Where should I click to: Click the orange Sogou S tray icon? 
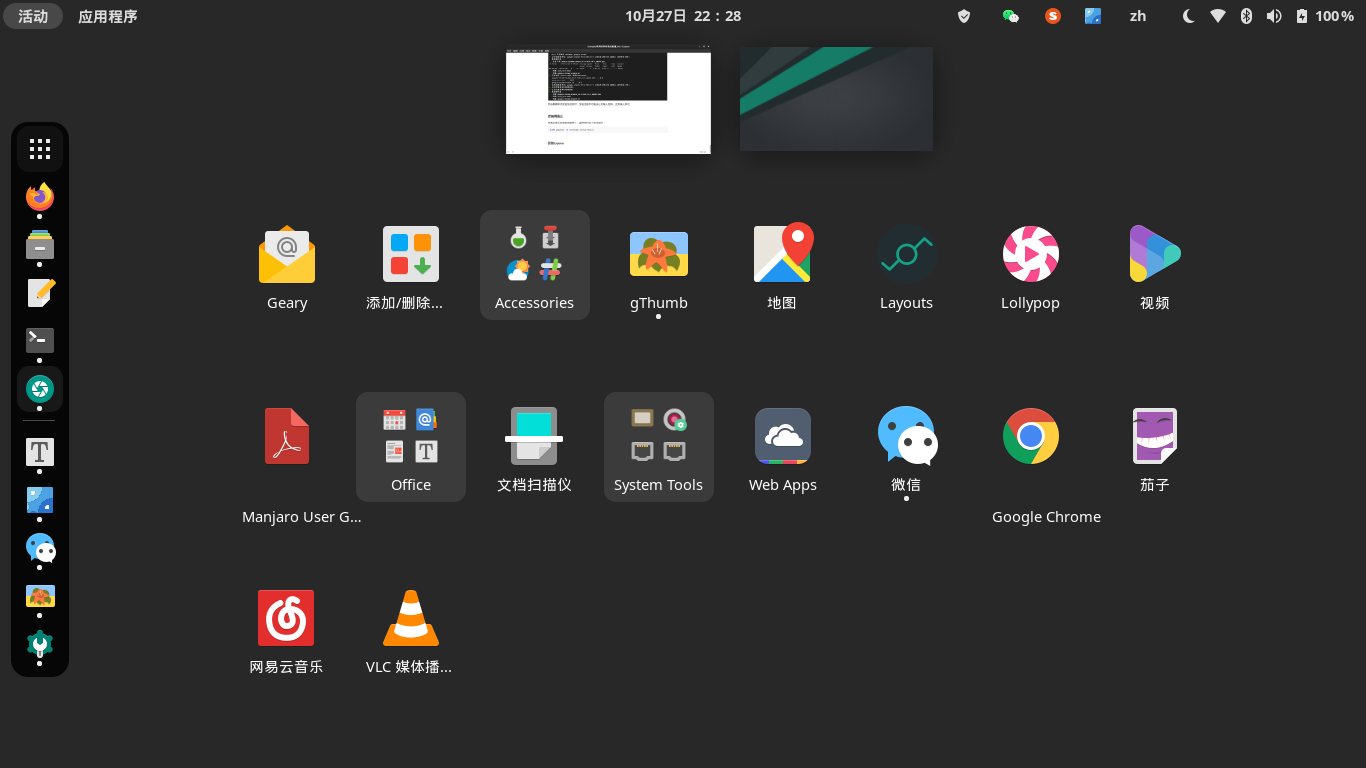click(x=1052, y=16)
